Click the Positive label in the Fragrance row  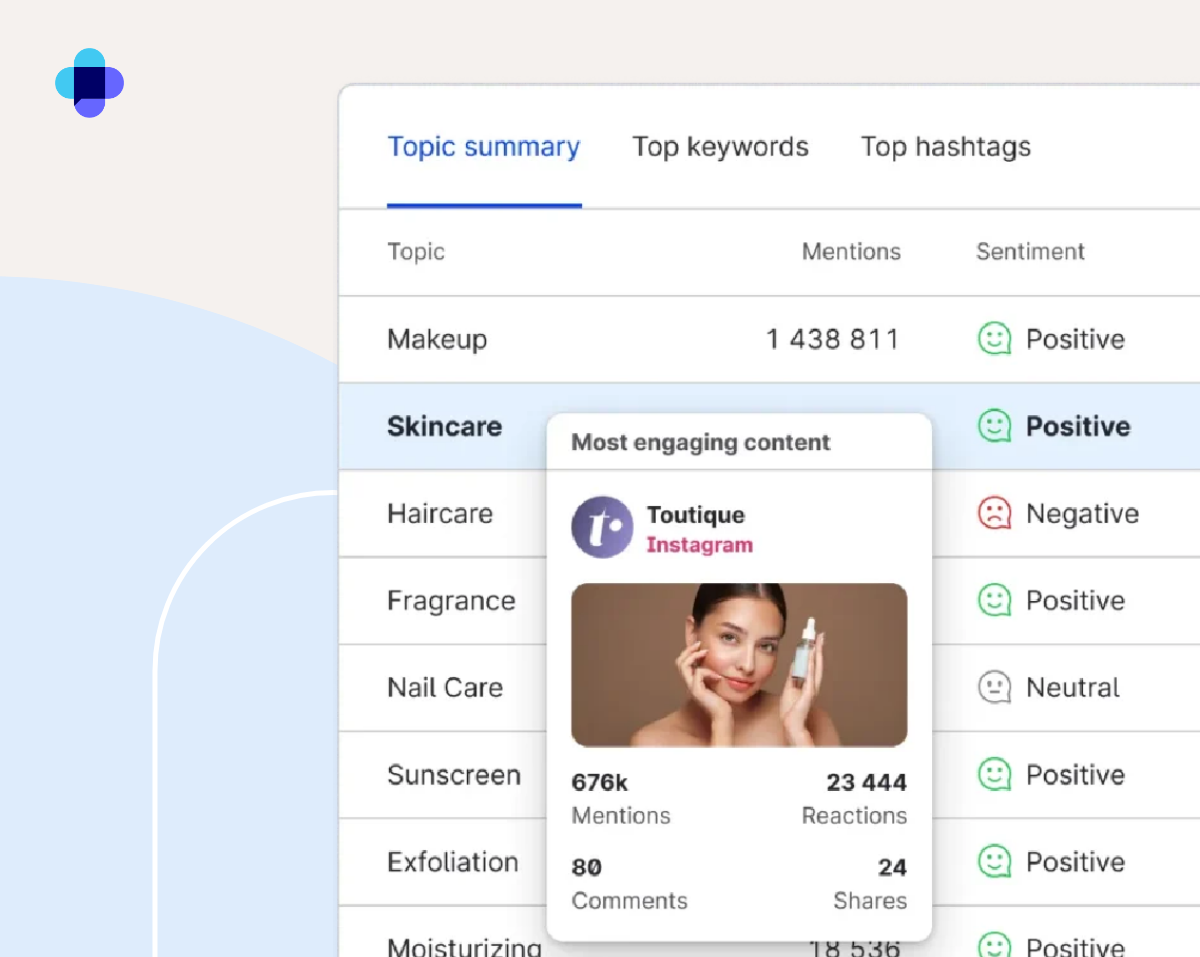tap(1075, 601)
